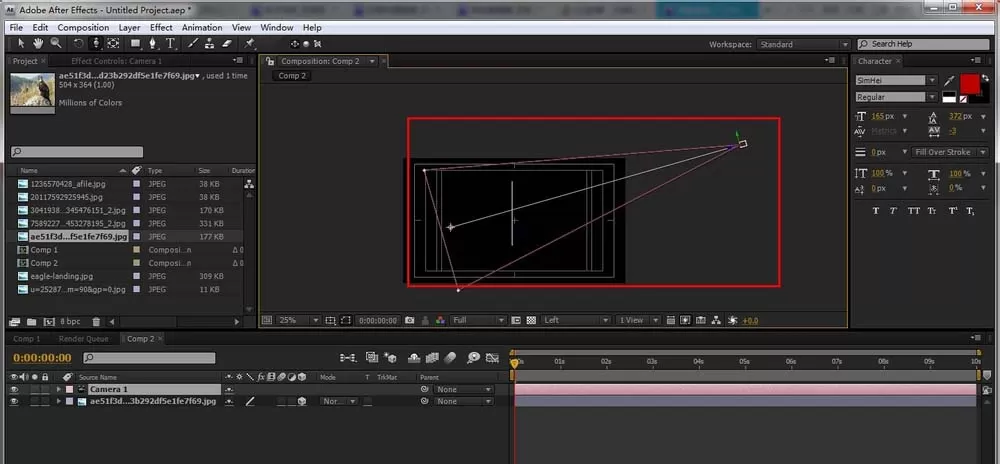Screen dimensions: 1000x464
Task: Take a snapshot with camera icon
Action: [410, 320]
